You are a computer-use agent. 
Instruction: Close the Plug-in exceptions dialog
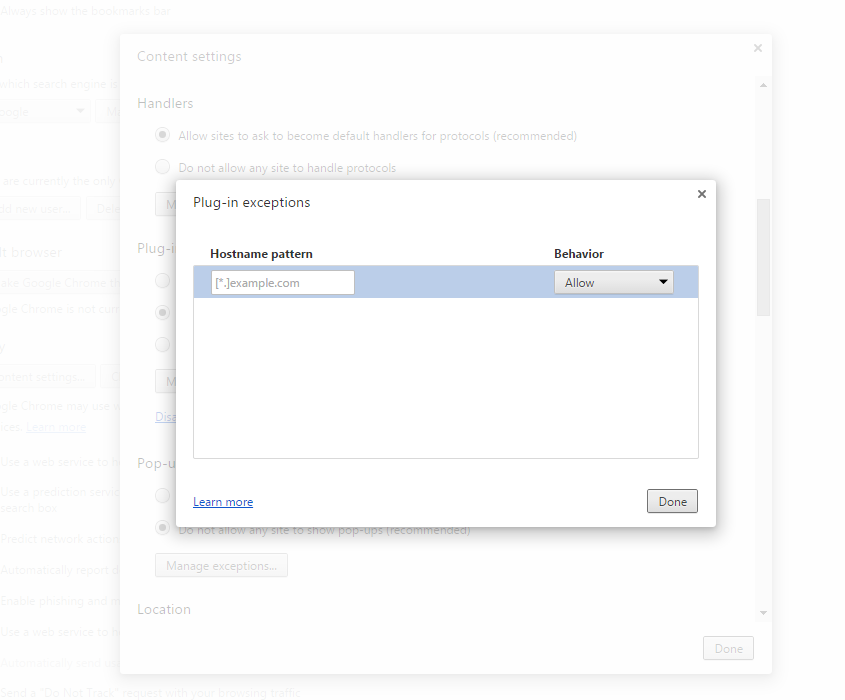click(x=701, y=194)
